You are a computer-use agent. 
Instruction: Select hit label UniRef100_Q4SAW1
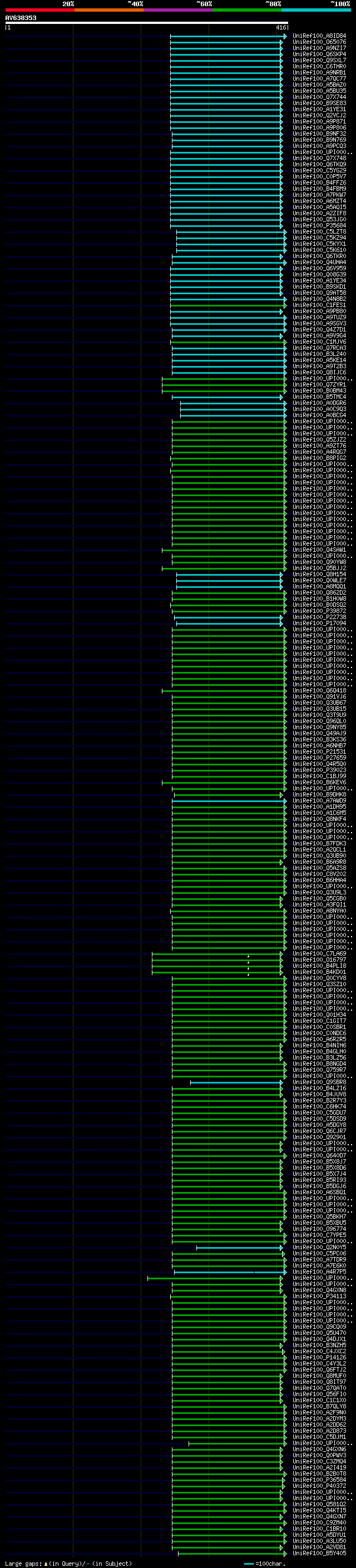click(x=319, y=550)
